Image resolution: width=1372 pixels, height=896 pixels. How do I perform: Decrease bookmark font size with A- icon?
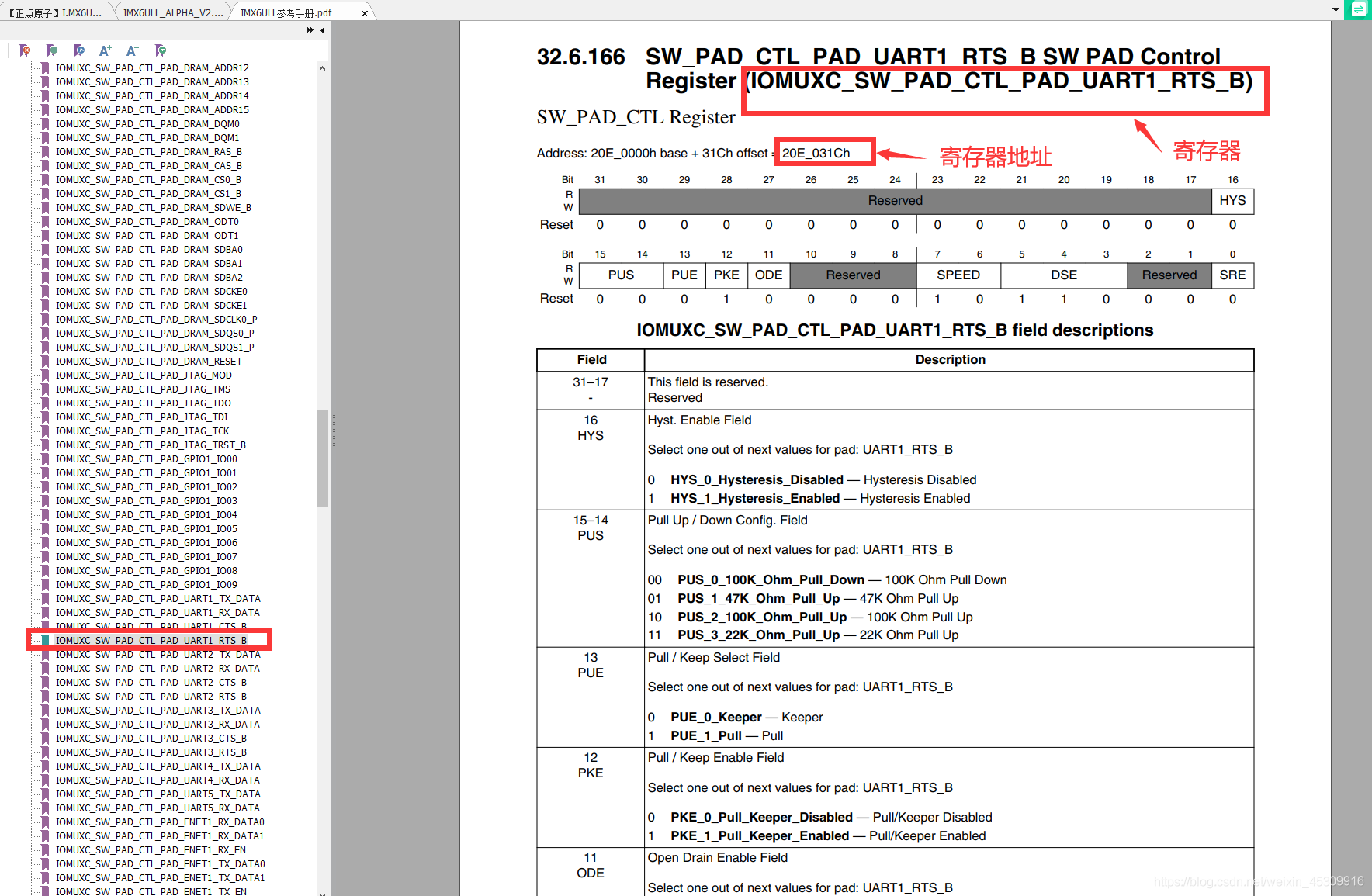(x=133, y=50)
